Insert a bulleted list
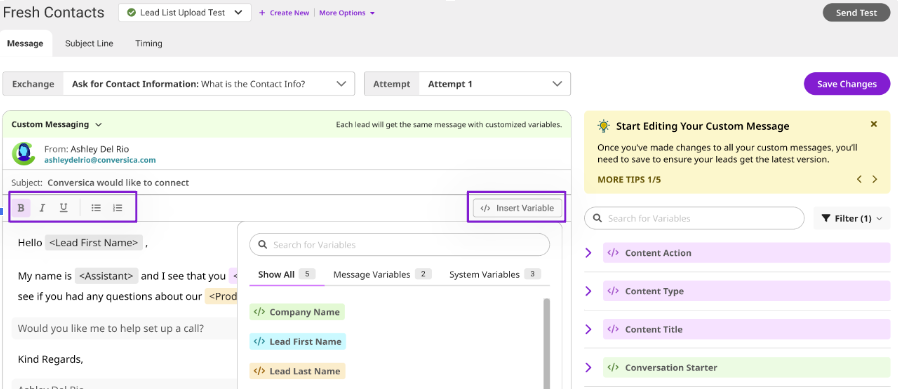898x389 pixels. point(96,208)
